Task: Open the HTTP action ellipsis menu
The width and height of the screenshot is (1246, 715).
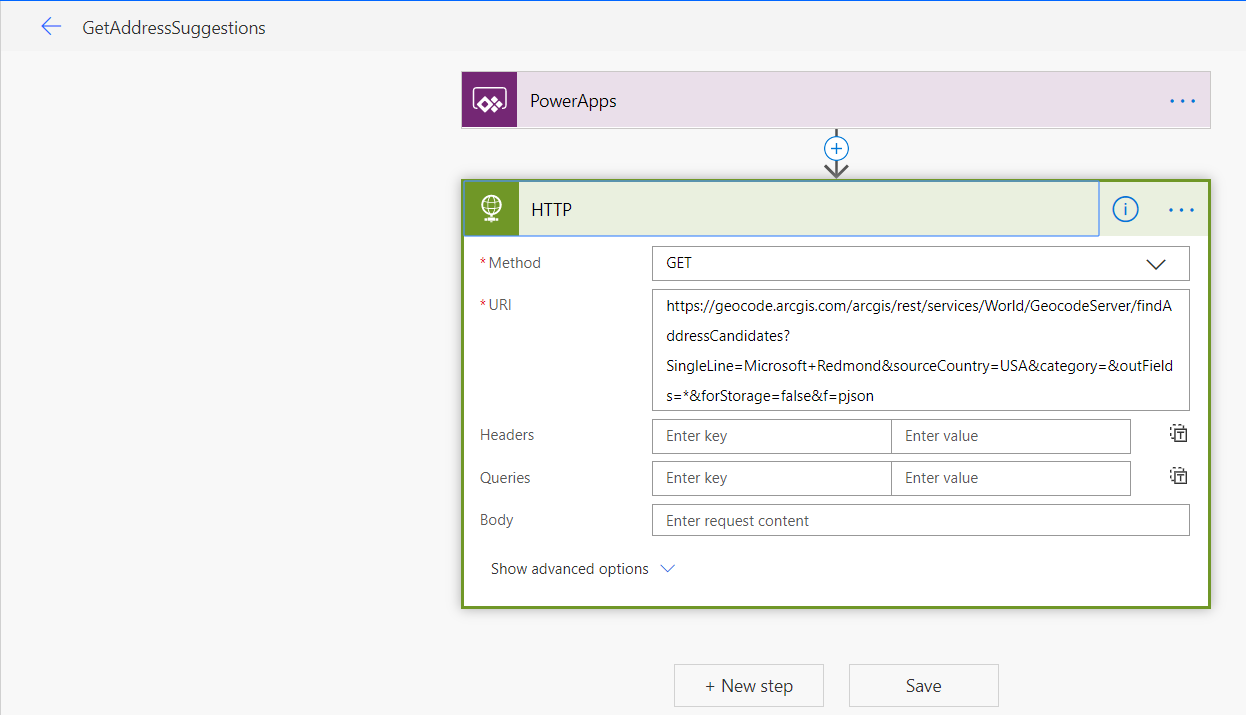Action: (x=1181, y=210)
